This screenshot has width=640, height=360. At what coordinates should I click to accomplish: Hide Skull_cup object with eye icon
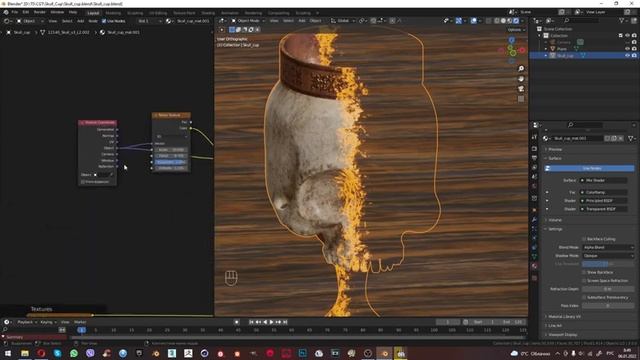[x=627, y=55]
